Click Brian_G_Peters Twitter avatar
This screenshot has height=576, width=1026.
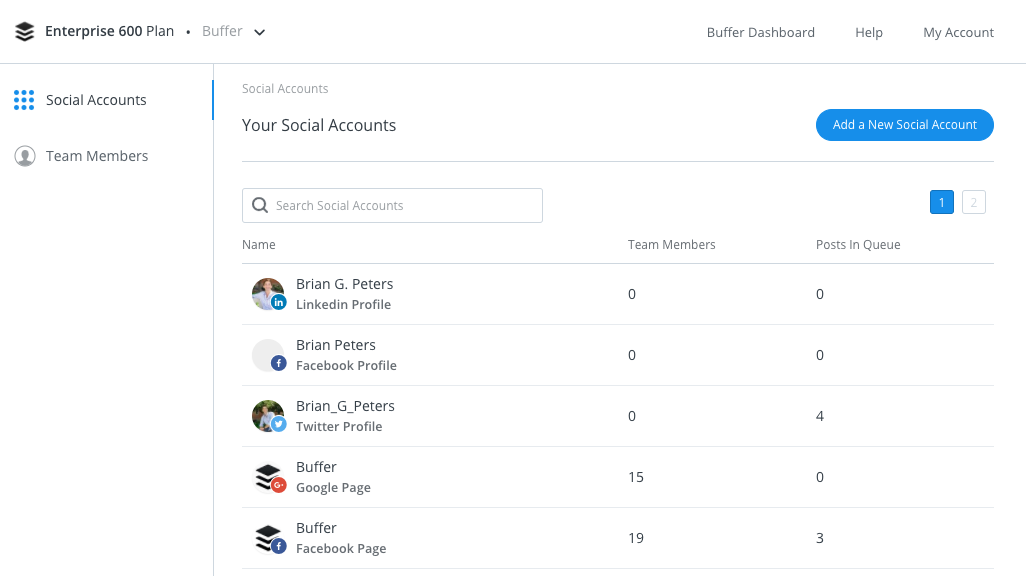[x=268, y=416]
